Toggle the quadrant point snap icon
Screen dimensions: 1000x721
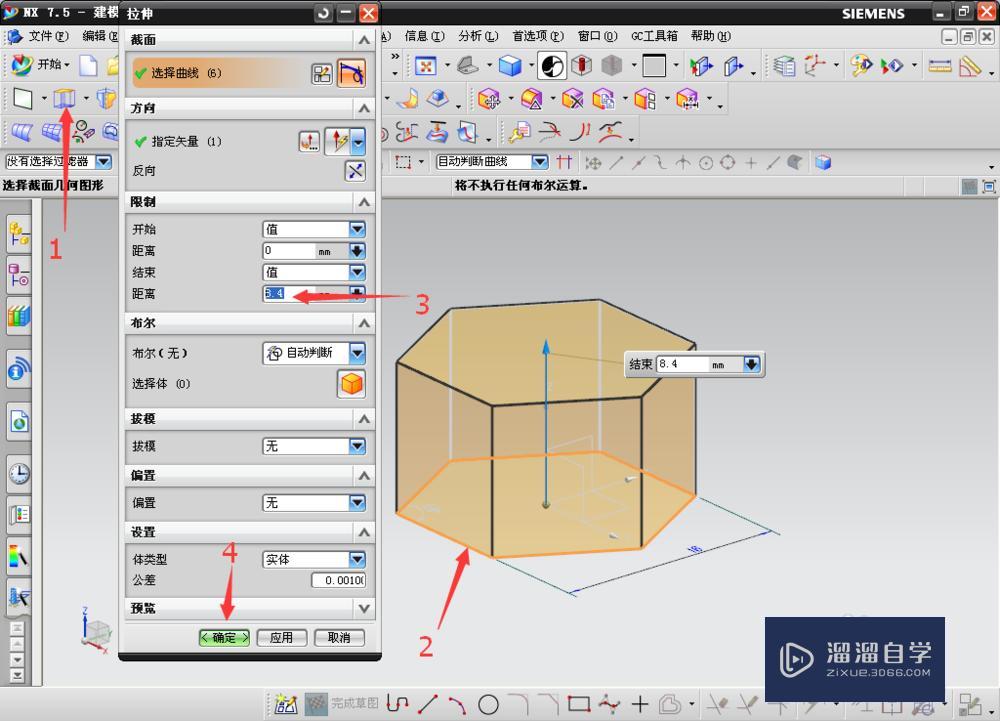[x=728, y=163]
